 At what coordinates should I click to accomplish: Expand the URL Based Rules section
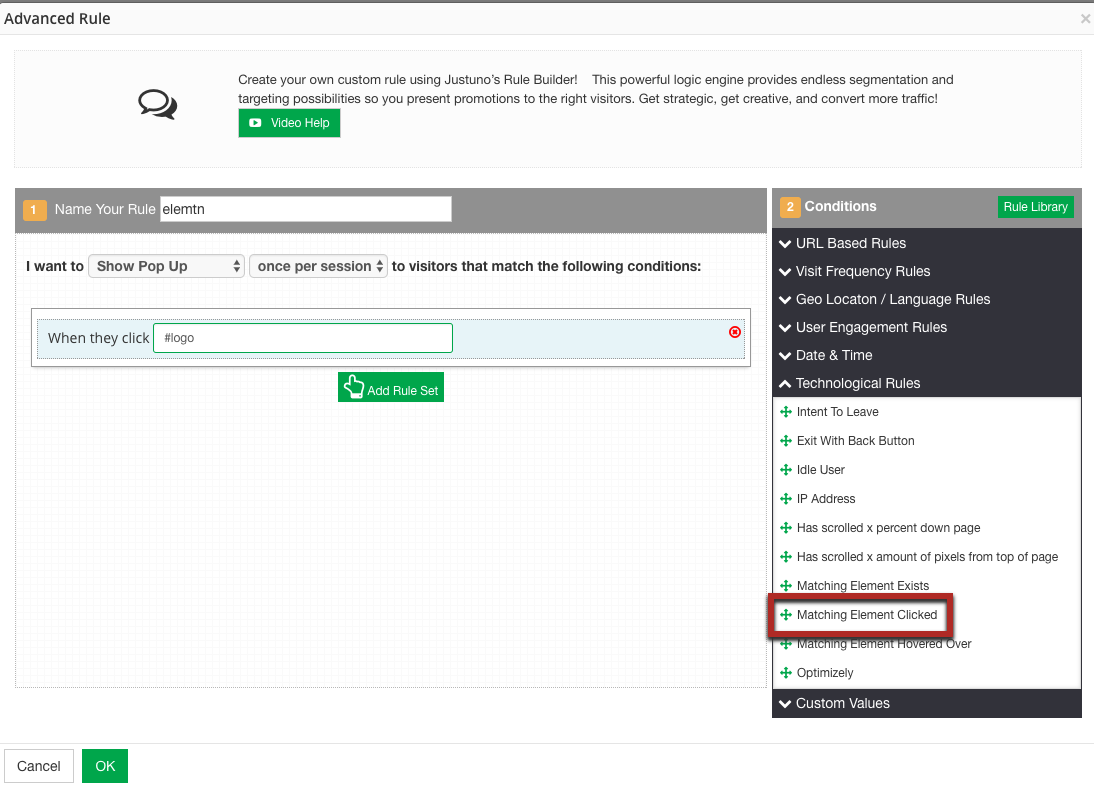850,243
